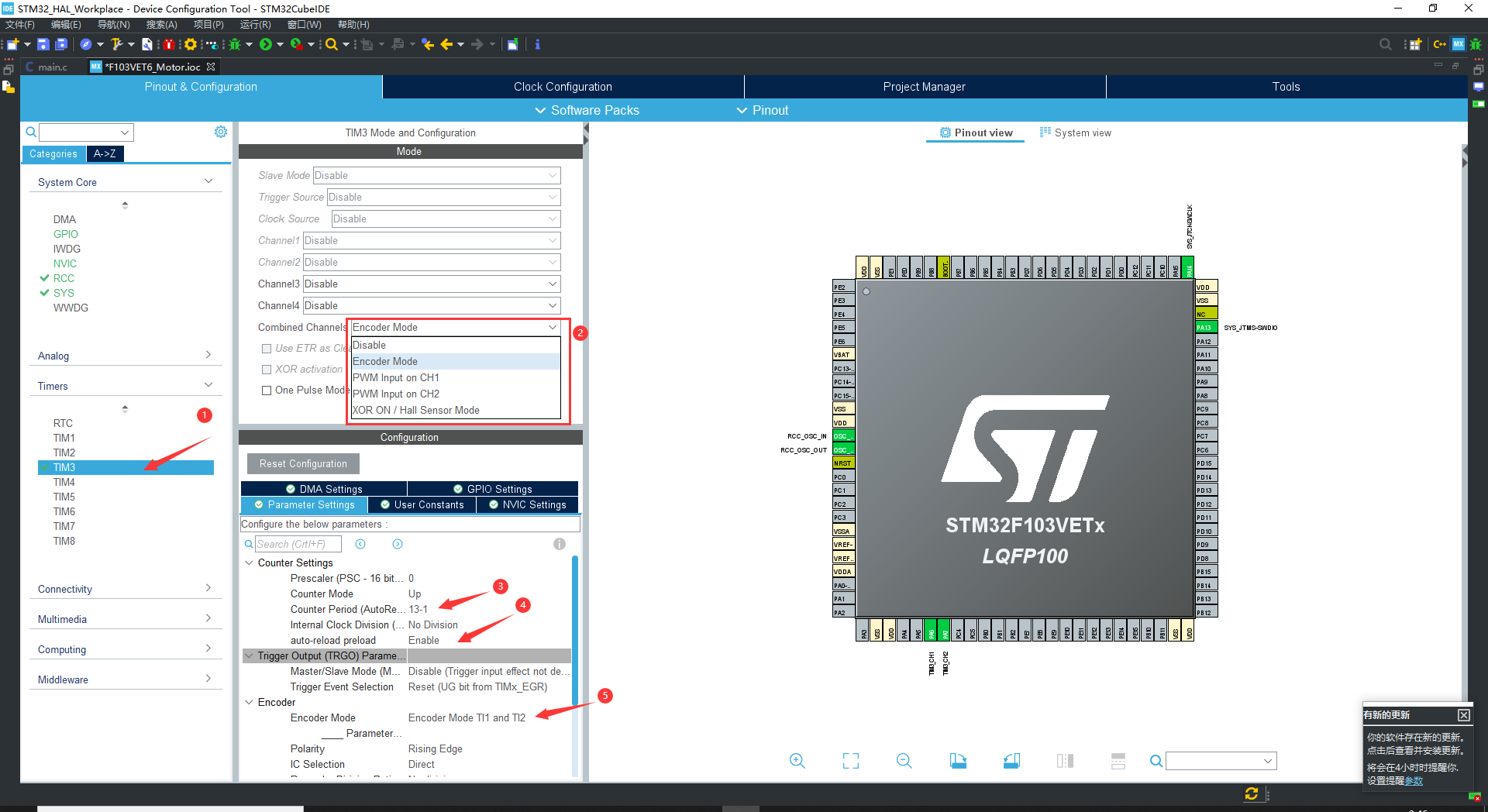Screen dimensions: 1488x812
Task: Open the Channel3 dropdown
Action: (x=432, y=284)
